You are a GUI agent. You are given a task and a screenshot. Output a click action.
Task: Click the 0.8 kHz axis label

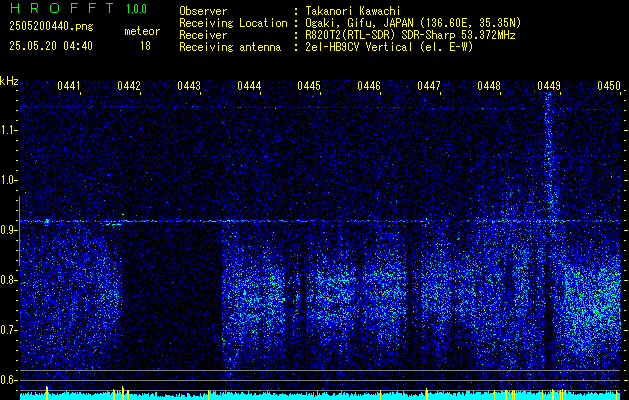pos(8,280)
